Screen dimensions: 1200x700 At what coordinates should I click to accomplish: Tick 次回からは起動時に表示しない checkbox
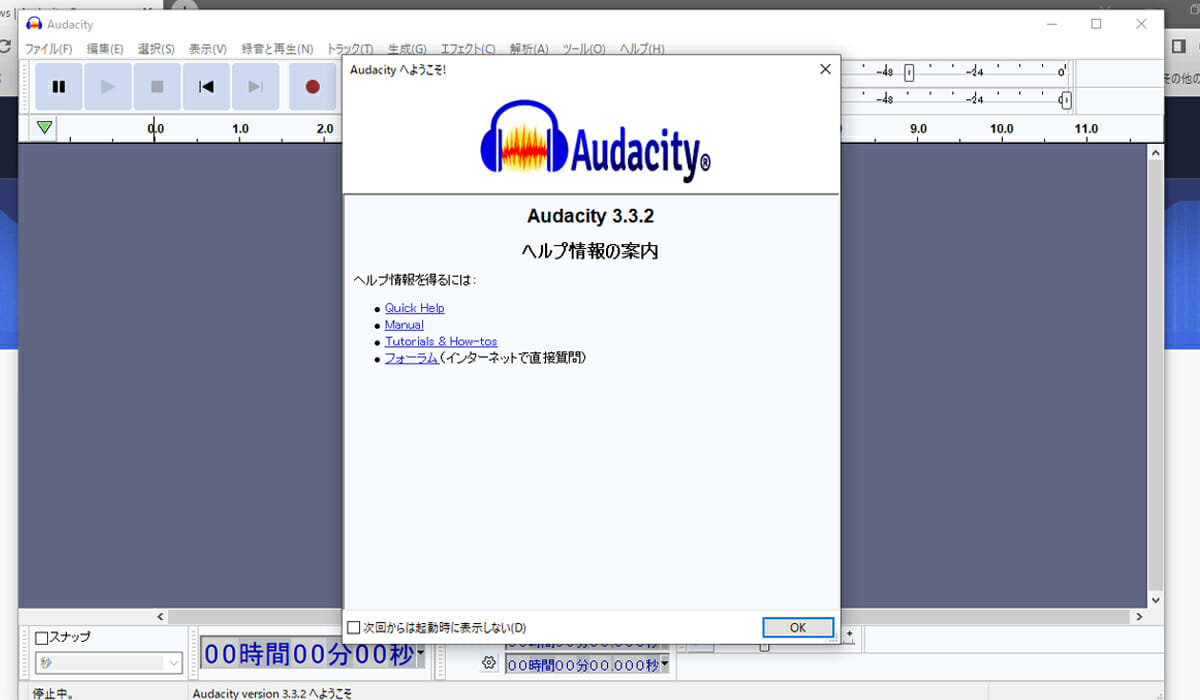tap(354, 628)
